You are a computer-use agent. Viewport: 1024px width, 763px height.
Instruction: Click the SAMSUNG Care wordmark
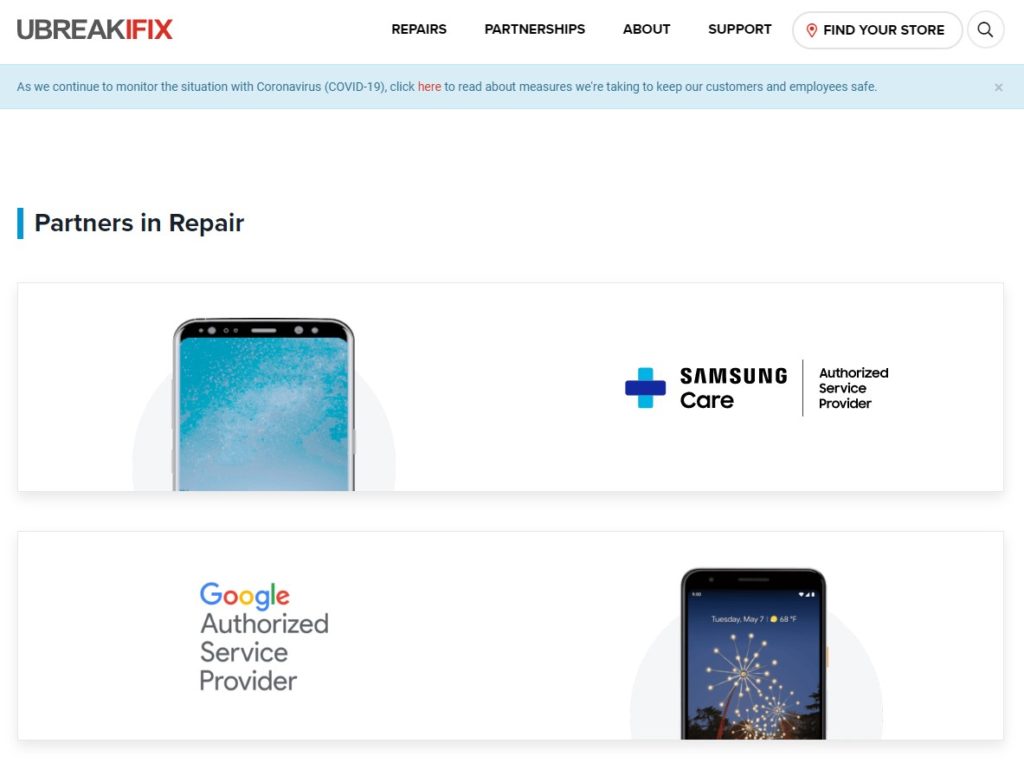click(733, 388)
